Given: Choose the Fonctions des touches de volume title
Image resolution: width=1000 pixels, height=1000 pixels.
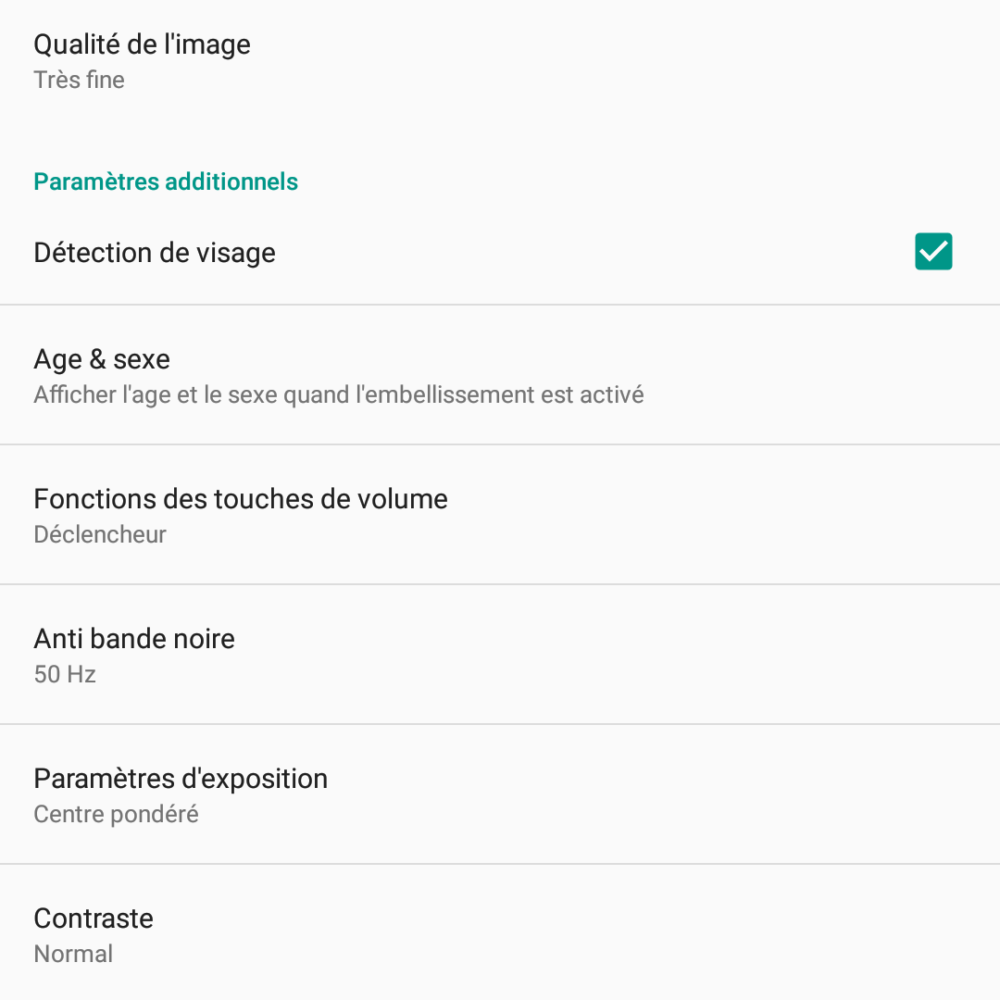Looking at the screenshot, I should (x=240, y=499).
